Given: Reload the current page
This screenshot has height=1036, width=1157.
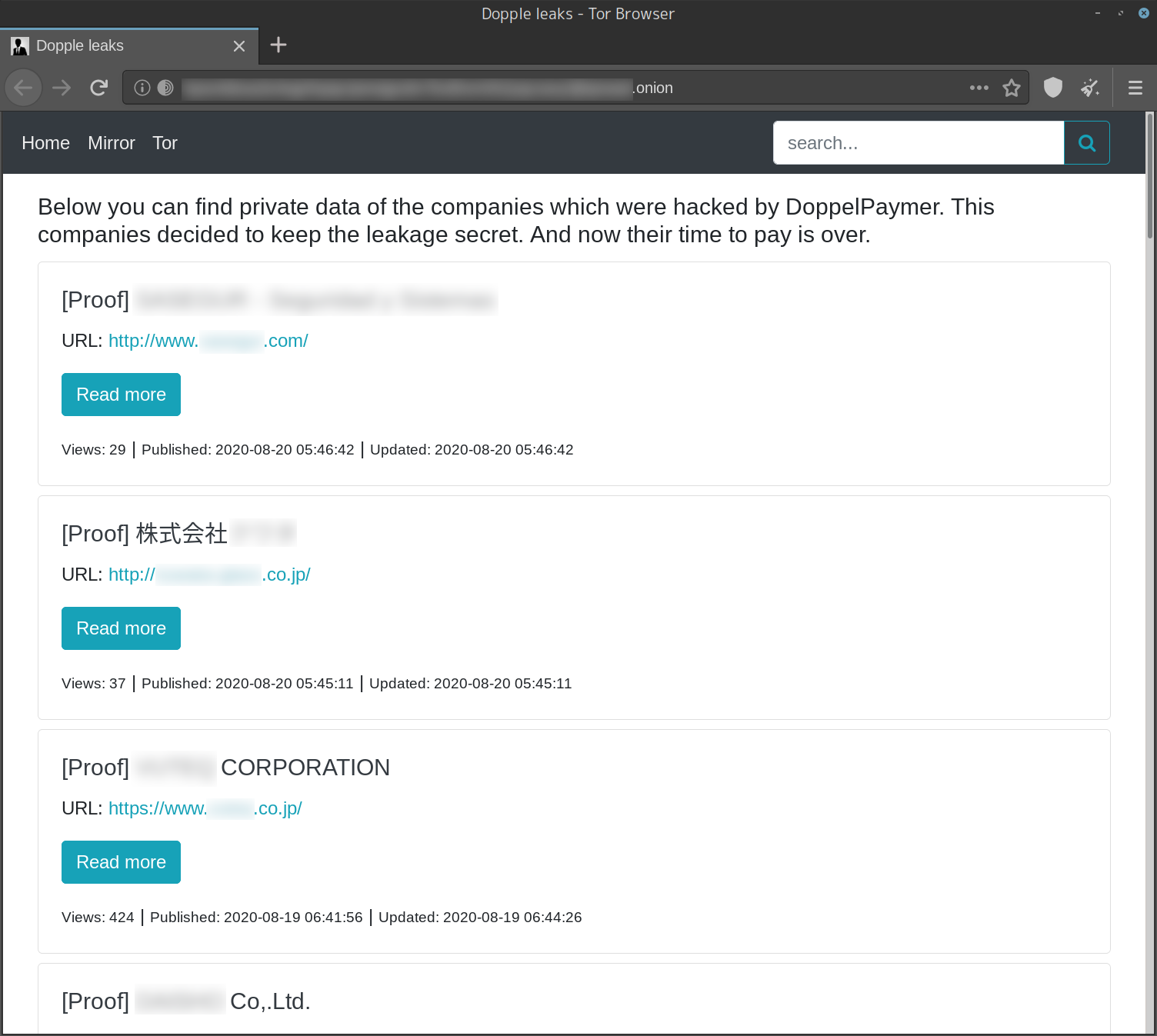Looking at the screenshot, I should point(98,88).
